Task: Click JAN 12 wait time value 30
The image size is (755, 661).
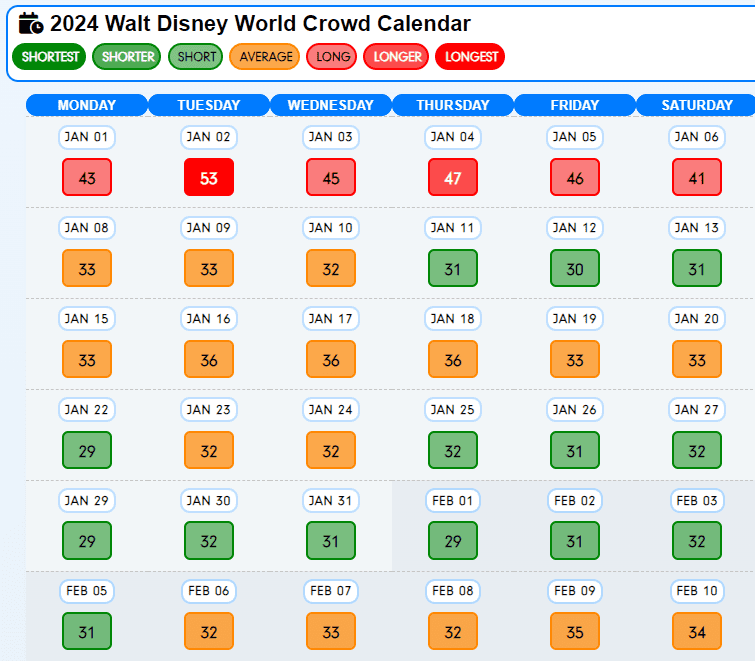Action: click(x=575, y=268)
